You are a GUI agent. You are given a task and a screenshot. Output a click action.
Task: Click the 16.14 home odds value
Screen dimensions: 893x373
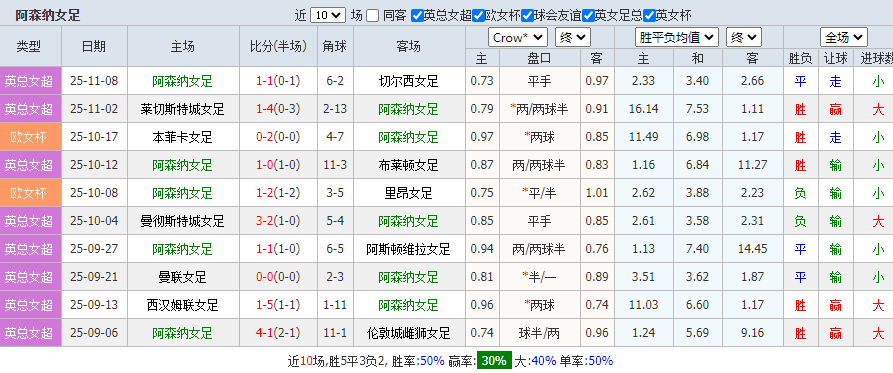click(644, 109)
